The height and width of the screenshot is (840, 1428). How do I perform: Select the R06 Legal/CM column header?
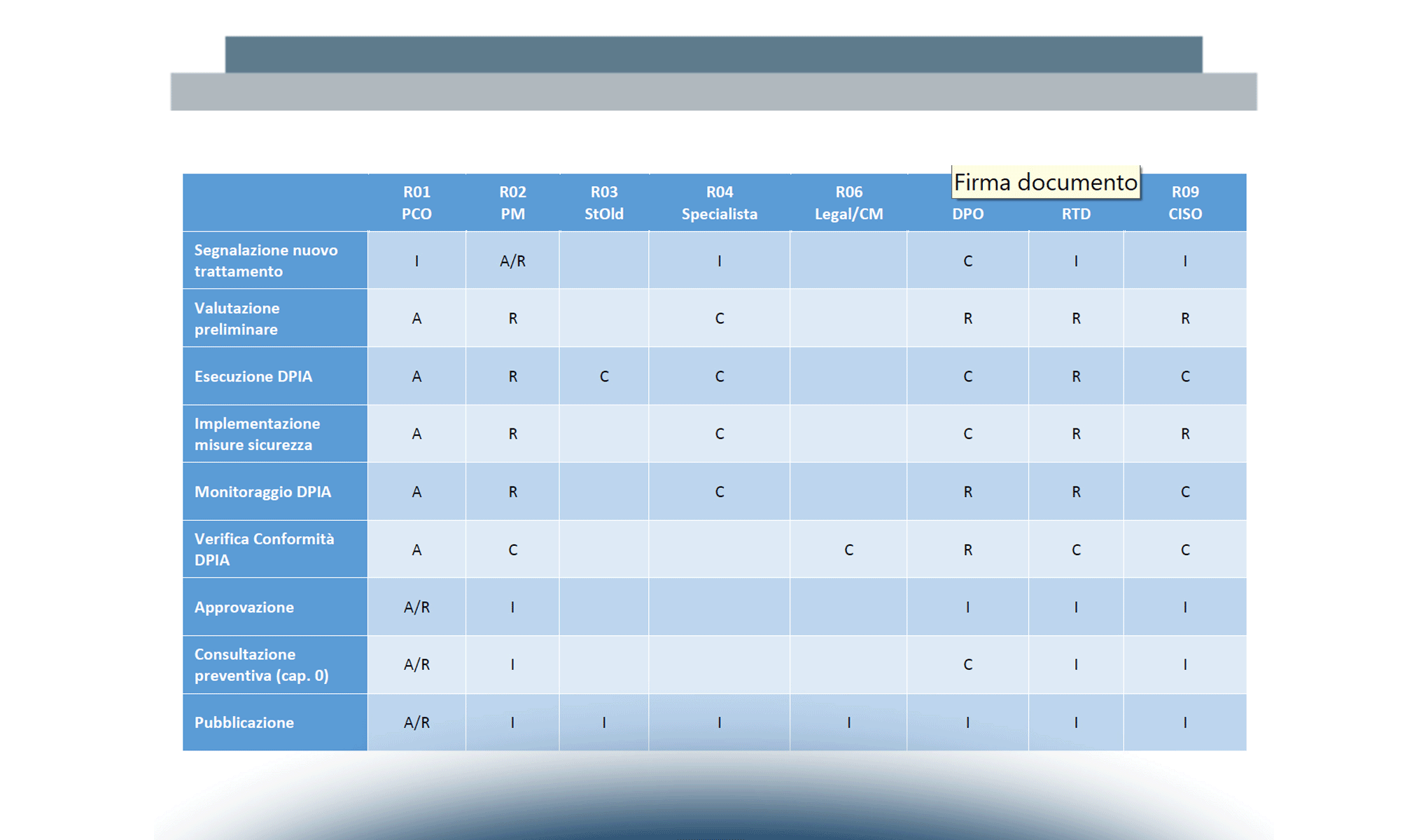click(848, 202)
